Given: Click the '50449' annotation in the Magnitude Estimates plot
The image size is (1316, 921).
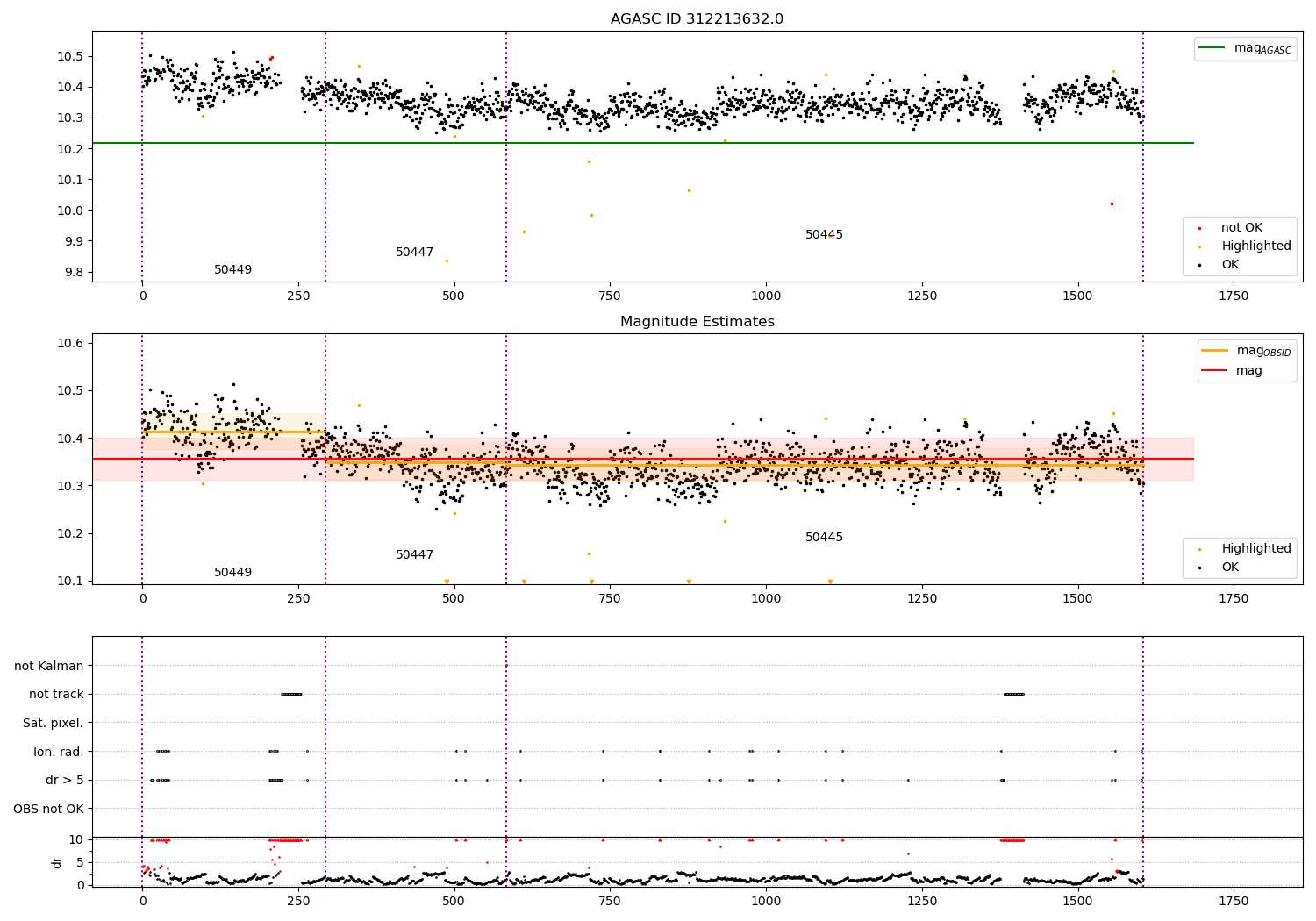Looking at the screenshot, I should 232,573.
